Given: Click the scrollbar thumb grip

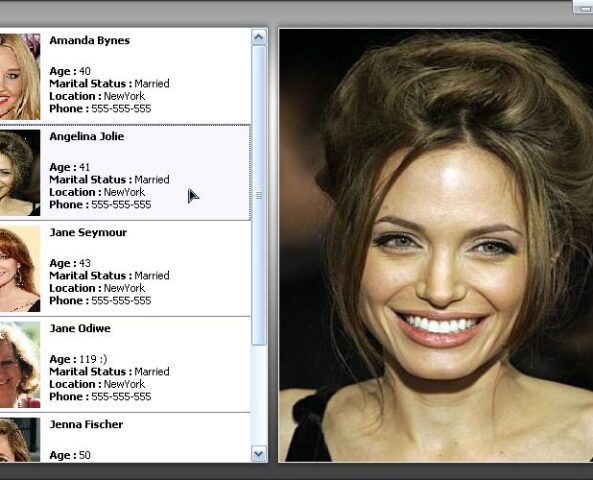Looking at the screenshot, I should pyautogui.click(x=259, y=196).
